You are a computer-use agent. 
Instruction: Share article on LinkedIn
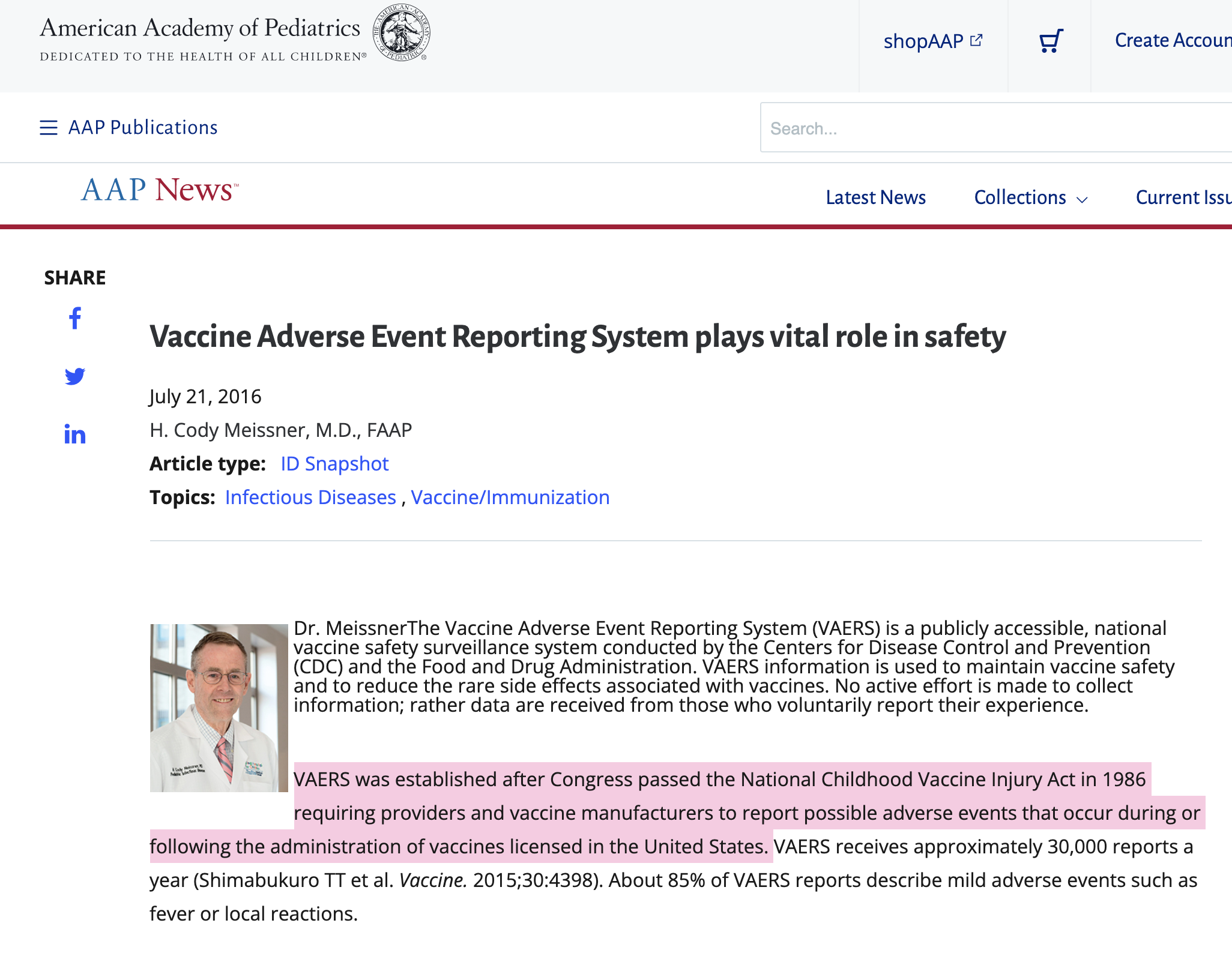coord(75,434)
